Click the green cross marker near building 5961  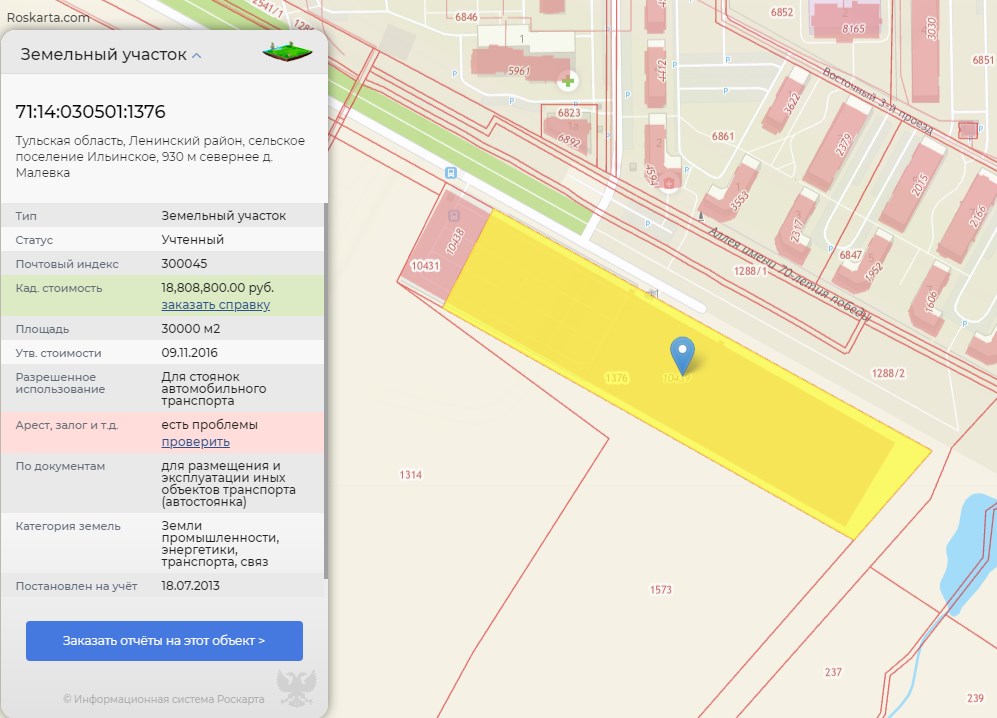pos(568,80)
